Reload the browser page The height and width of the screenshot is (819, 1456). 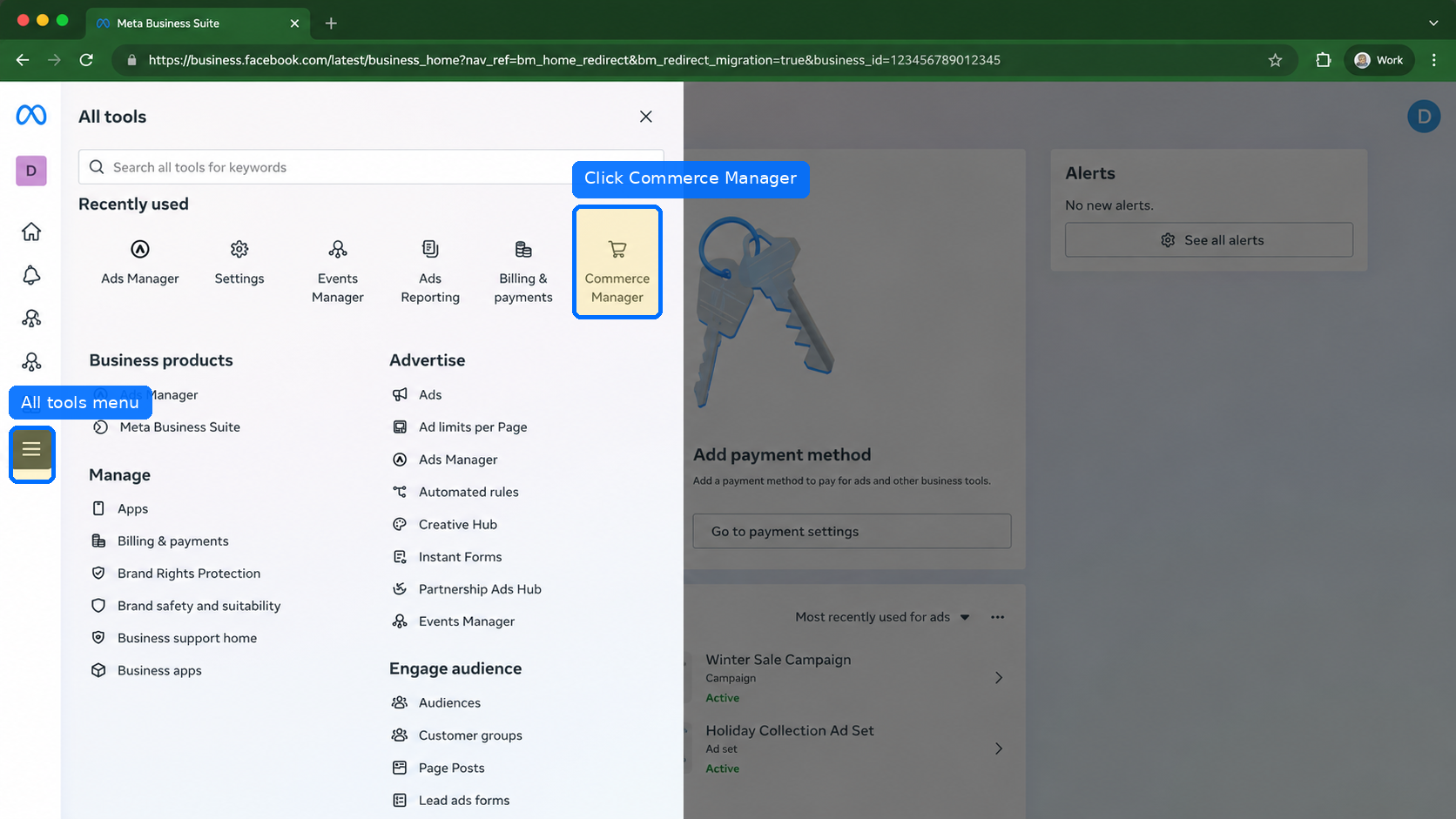86,60
